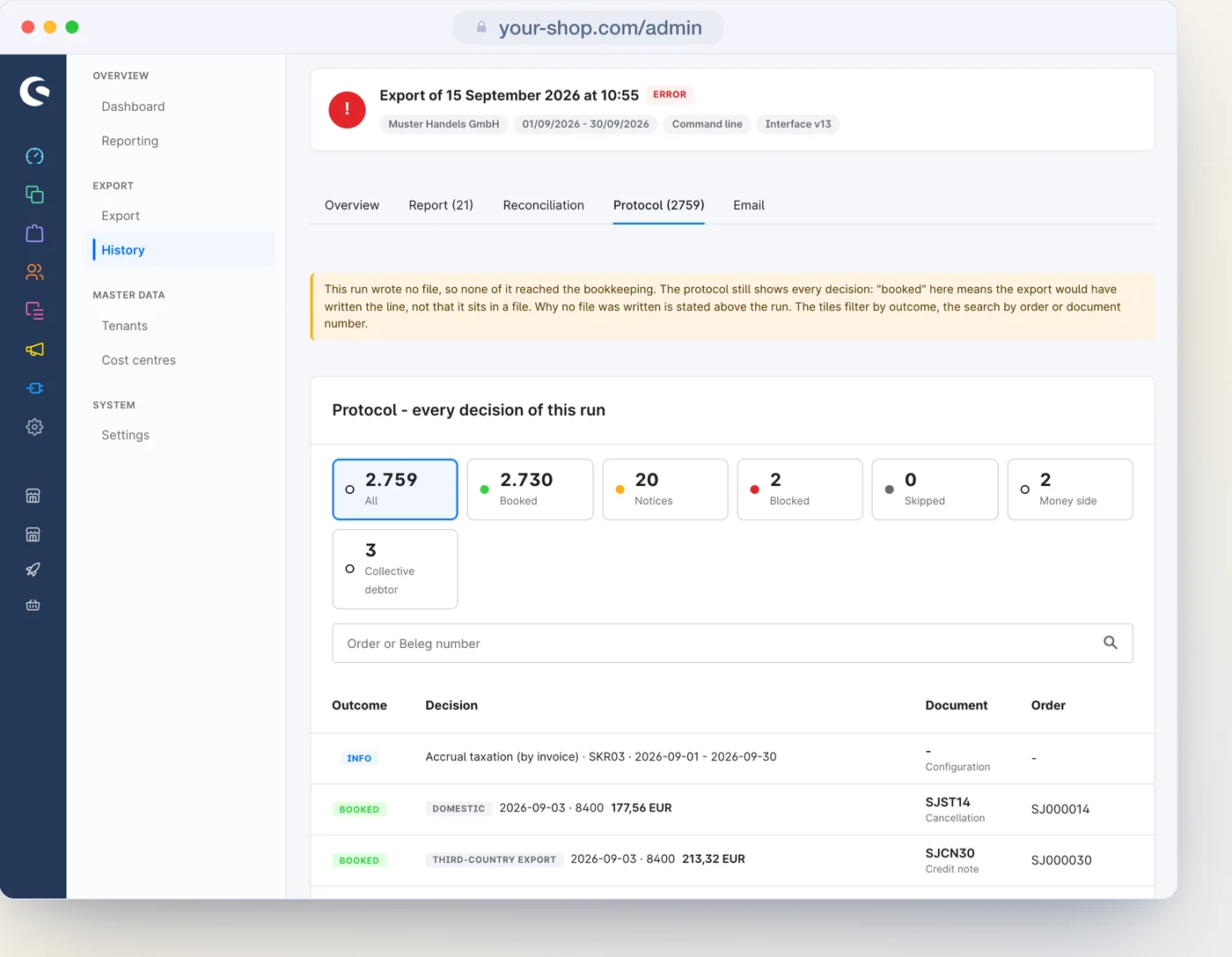
Task: Select the Protocol (2759) tab
Action: [658, 205]
